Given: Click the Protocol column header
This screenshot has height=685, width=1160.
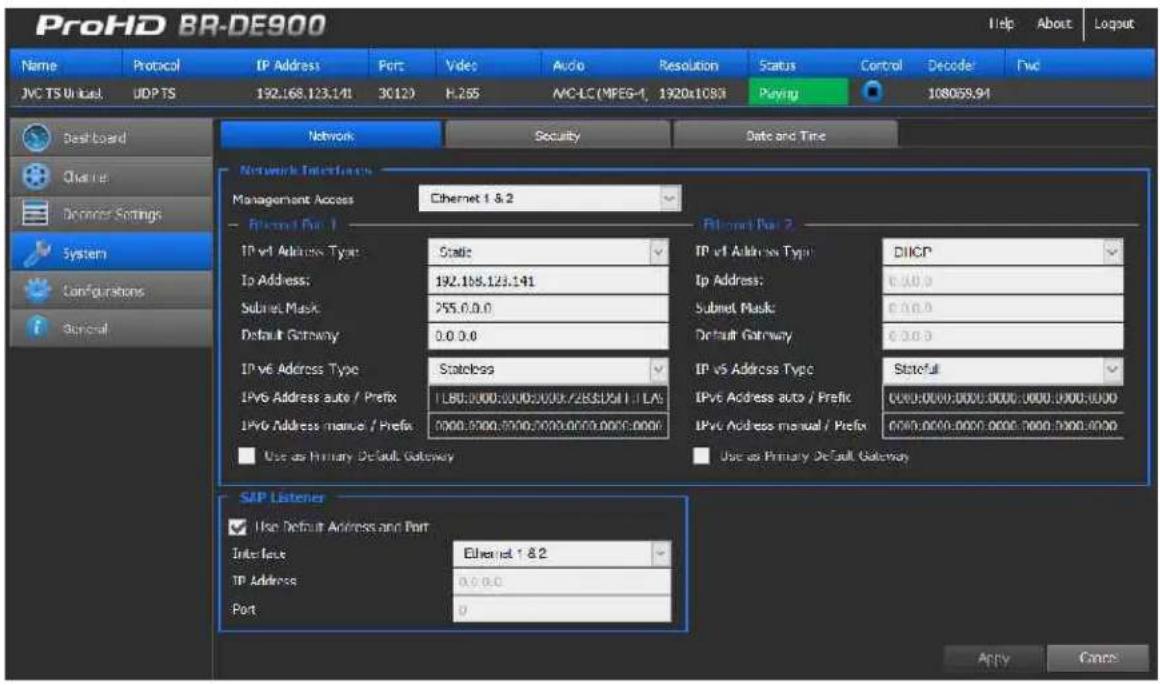Looking at the screenshot, I should click(156, 65).
